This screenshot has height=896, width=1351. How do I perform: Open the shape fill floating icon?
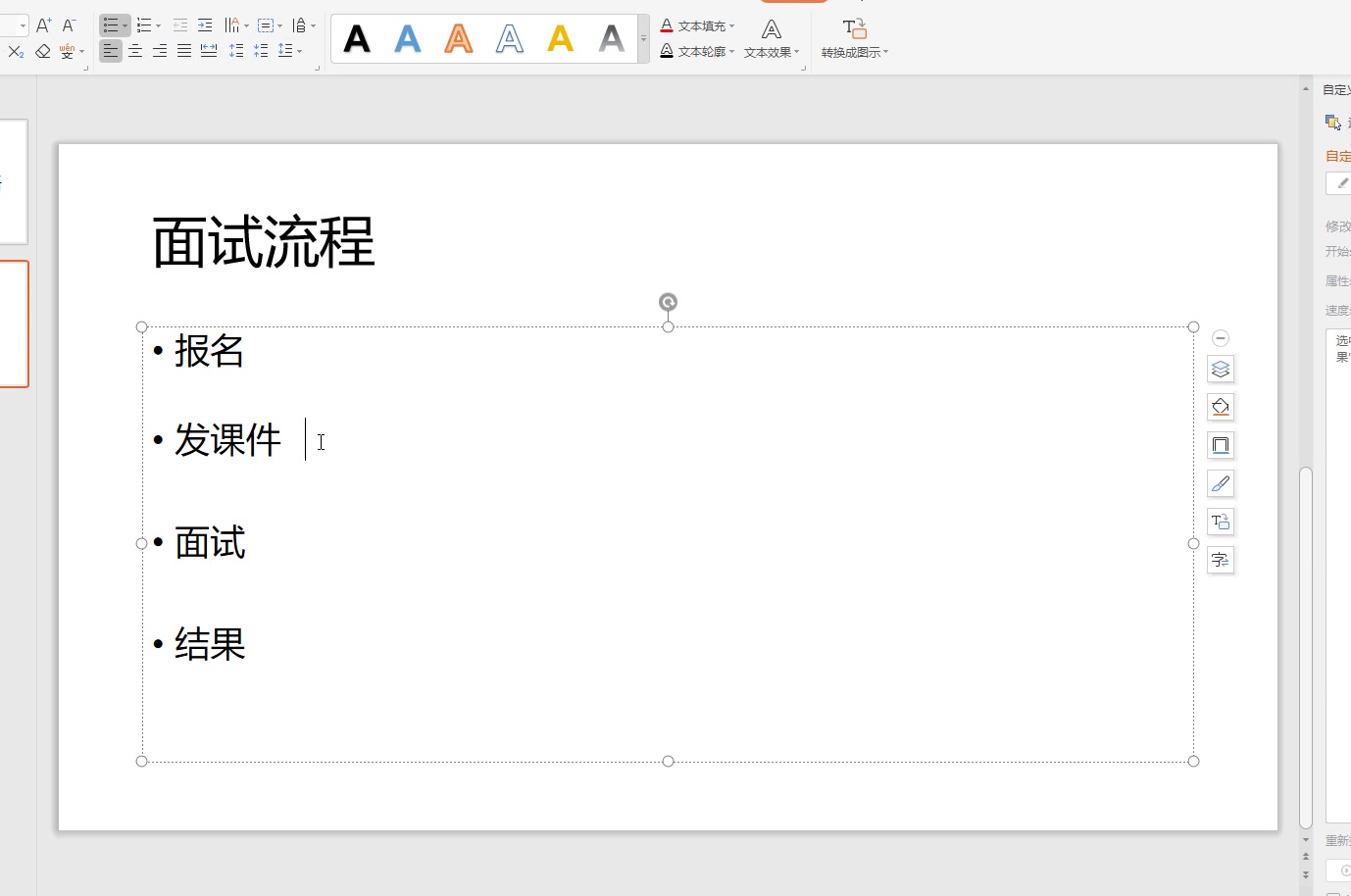point(1221,407)
